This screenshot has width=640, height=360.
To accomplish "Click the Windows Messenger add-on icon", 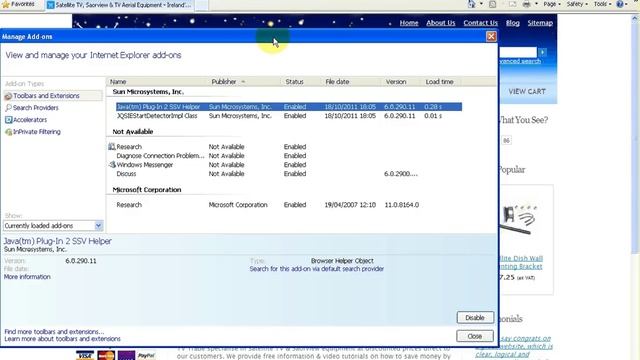I will click(x=112, y=164).
